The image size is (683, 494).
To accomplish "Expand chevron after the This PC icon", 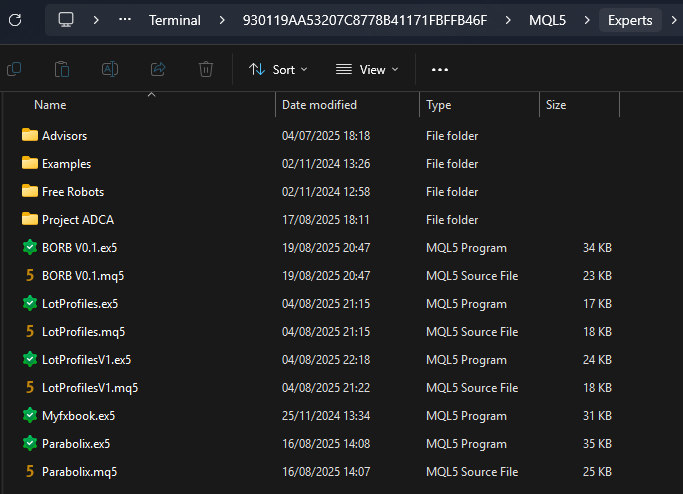I will coord(96,20).
